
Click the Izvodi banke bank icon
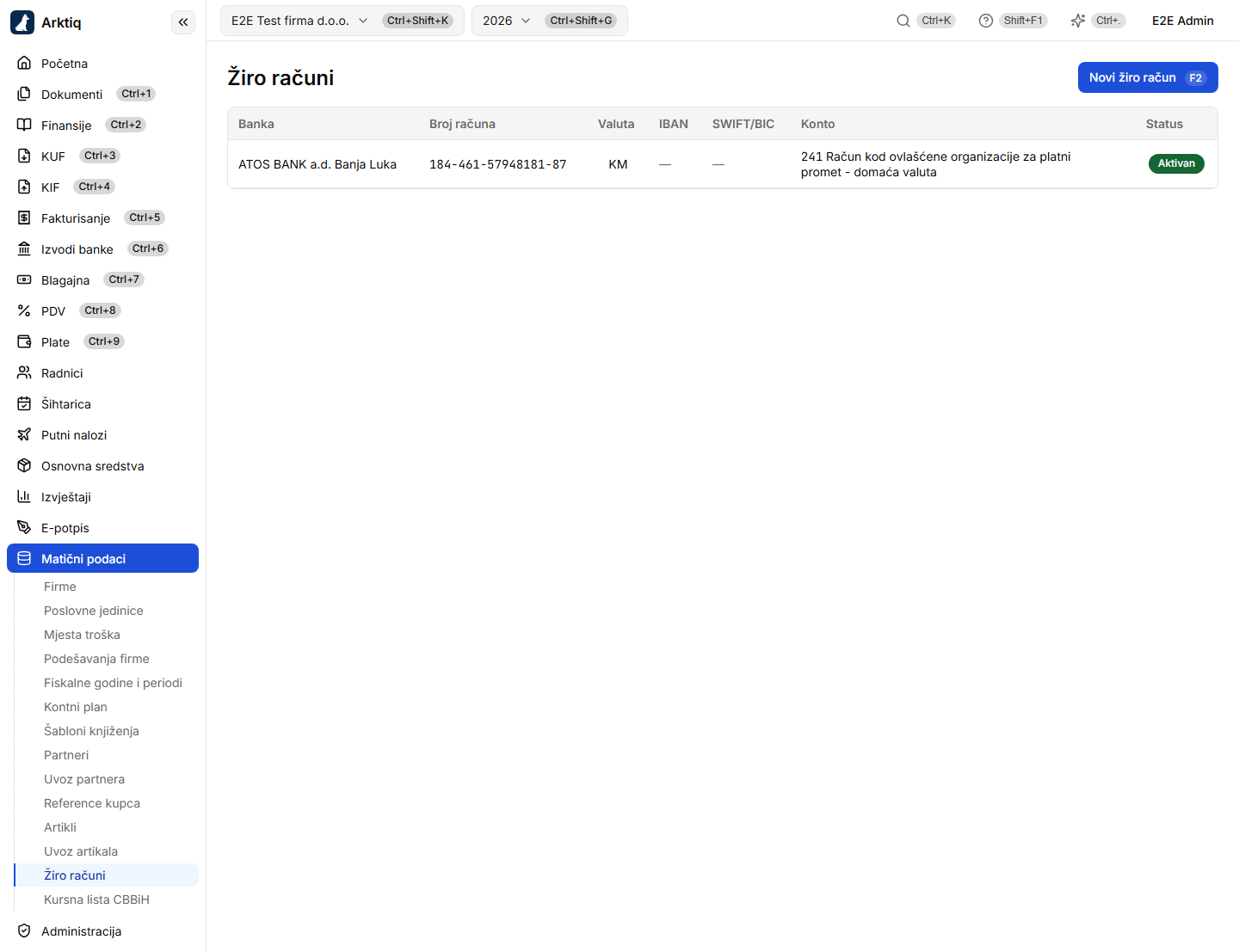click(x=24, y=249)
